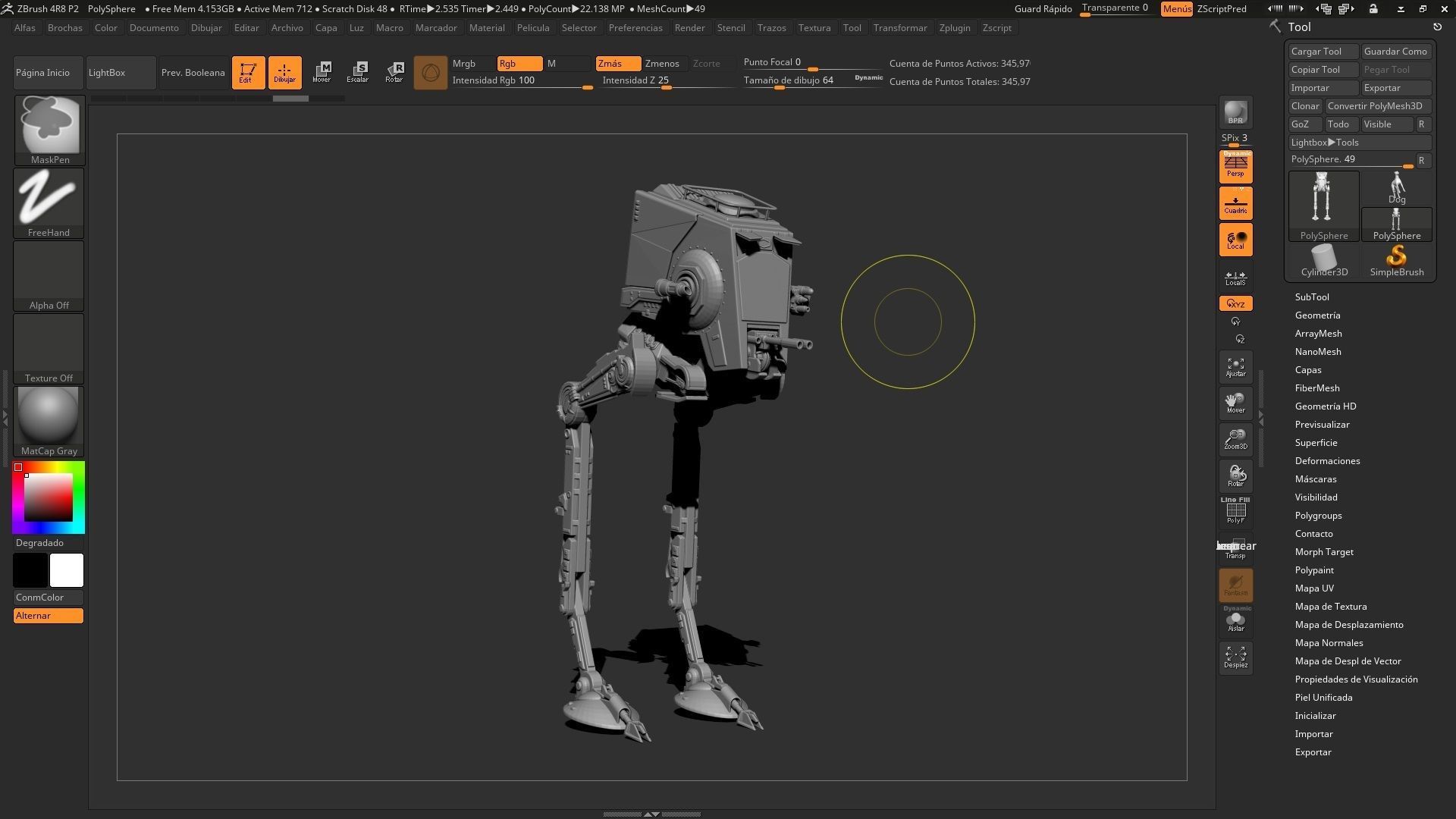Activate Edit mode button

tap(248, 73)
